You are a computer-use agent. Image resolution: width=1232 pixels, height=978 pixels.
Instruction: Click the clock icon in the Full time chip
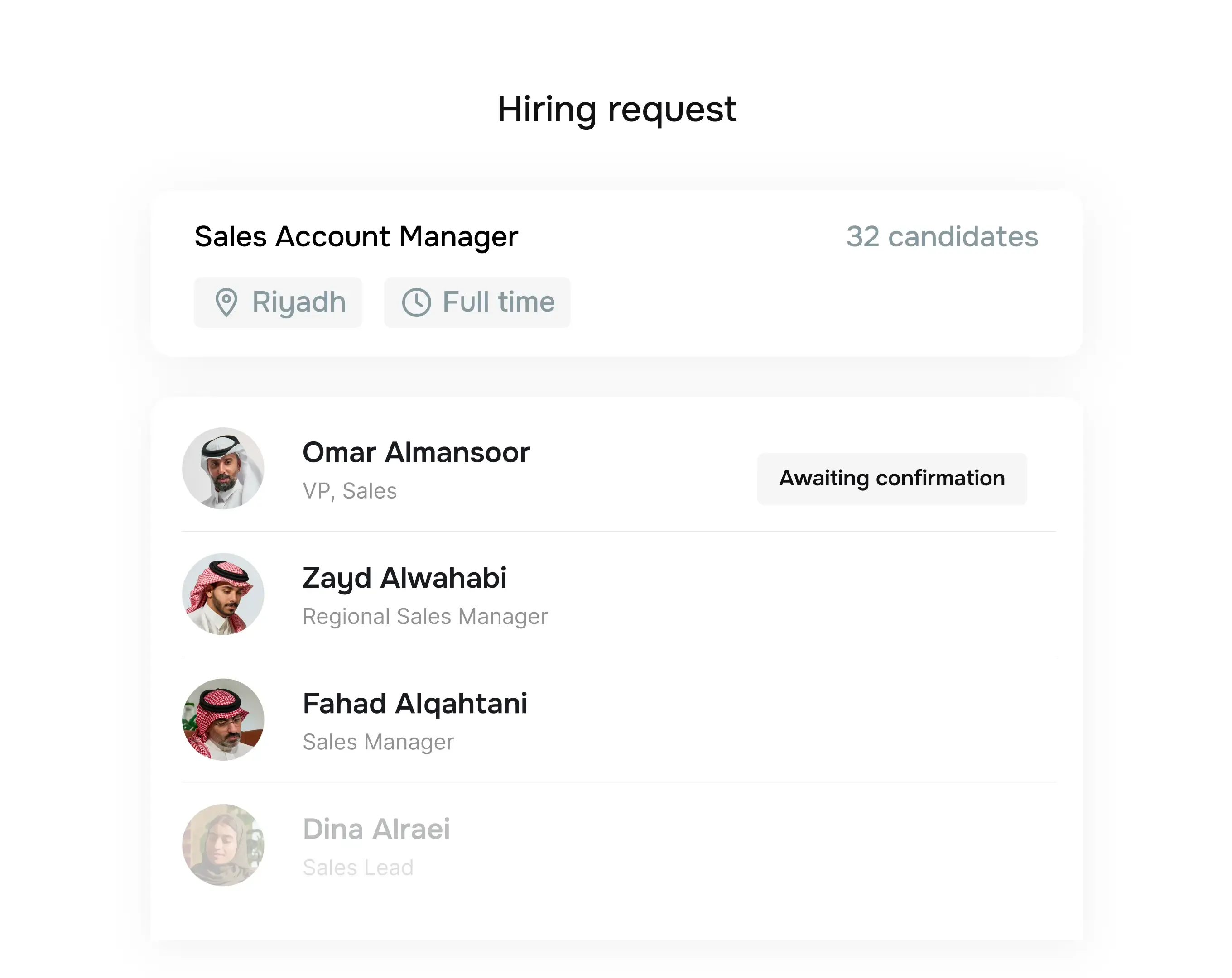pyautogui.click(x=417, y=302)
